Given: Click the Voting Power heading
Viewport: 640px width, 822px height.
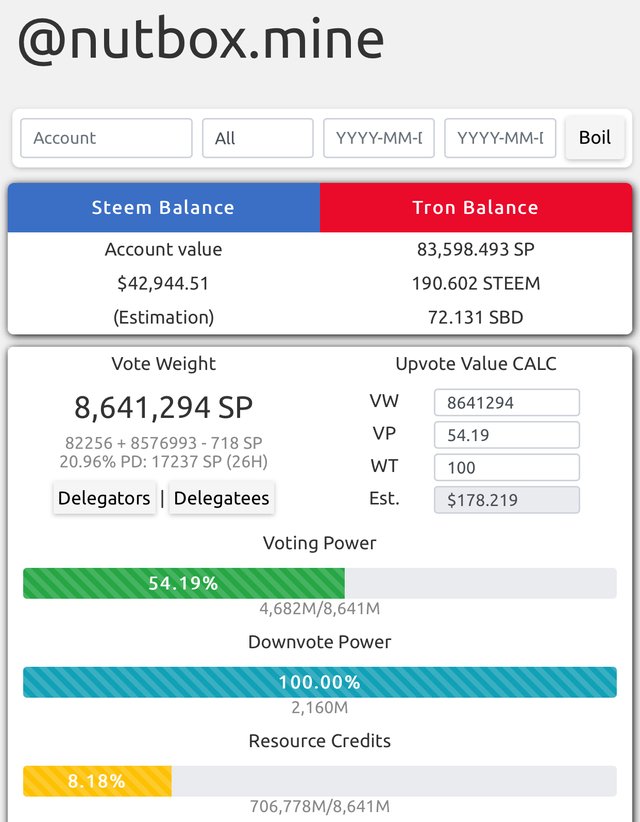Looking at the screenshot, I should click(320, 543).
